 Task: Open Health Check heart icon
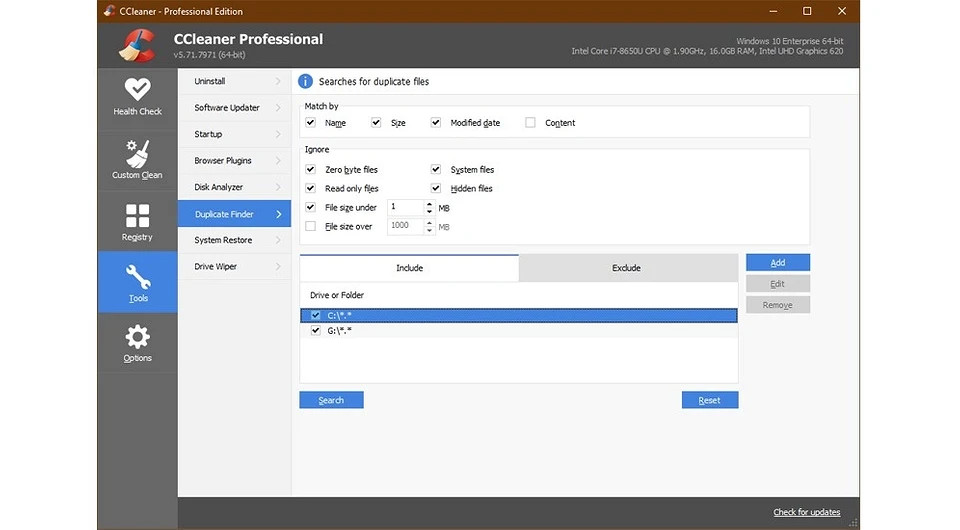137,90
